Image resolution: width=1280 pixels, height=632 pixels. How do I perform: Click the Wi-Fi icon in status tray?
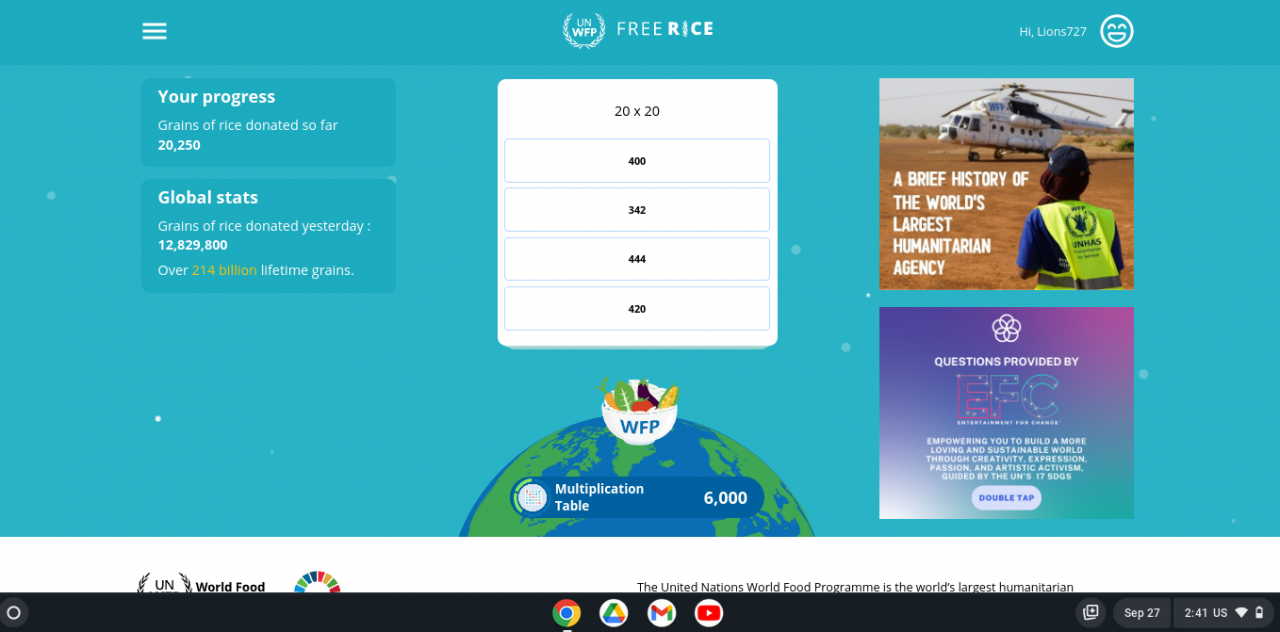point(1241,613)
